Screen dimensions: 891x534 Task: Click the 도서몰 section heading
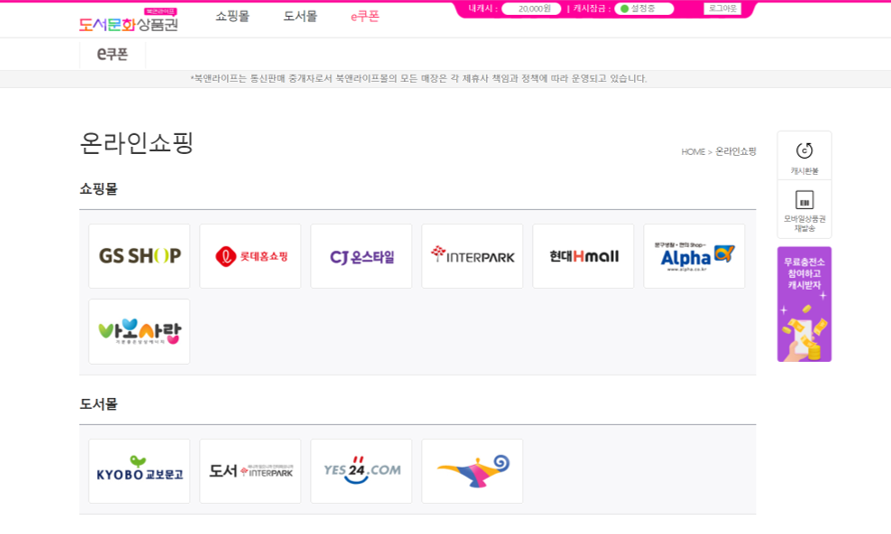[x=98, y=404]
